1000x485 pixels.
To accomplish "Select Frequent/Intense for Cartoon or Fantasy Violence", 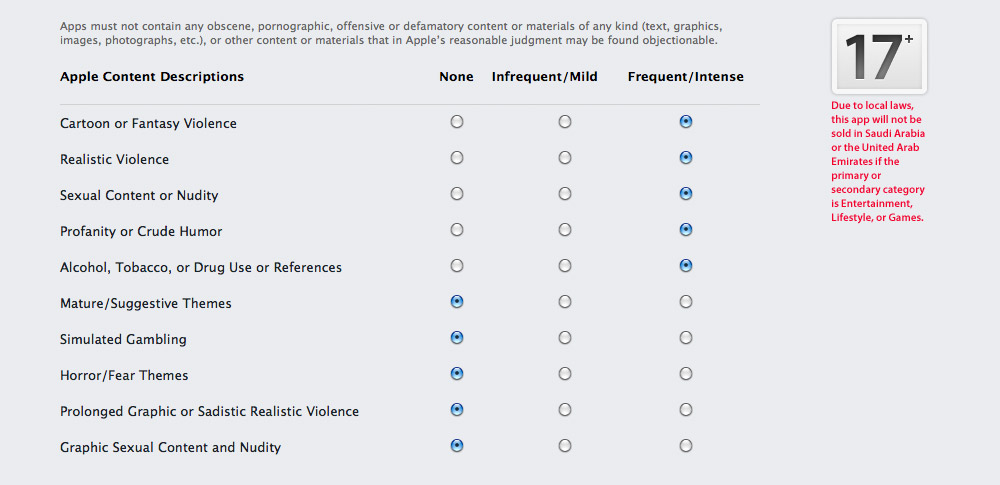I will click(x=686, y=122).
